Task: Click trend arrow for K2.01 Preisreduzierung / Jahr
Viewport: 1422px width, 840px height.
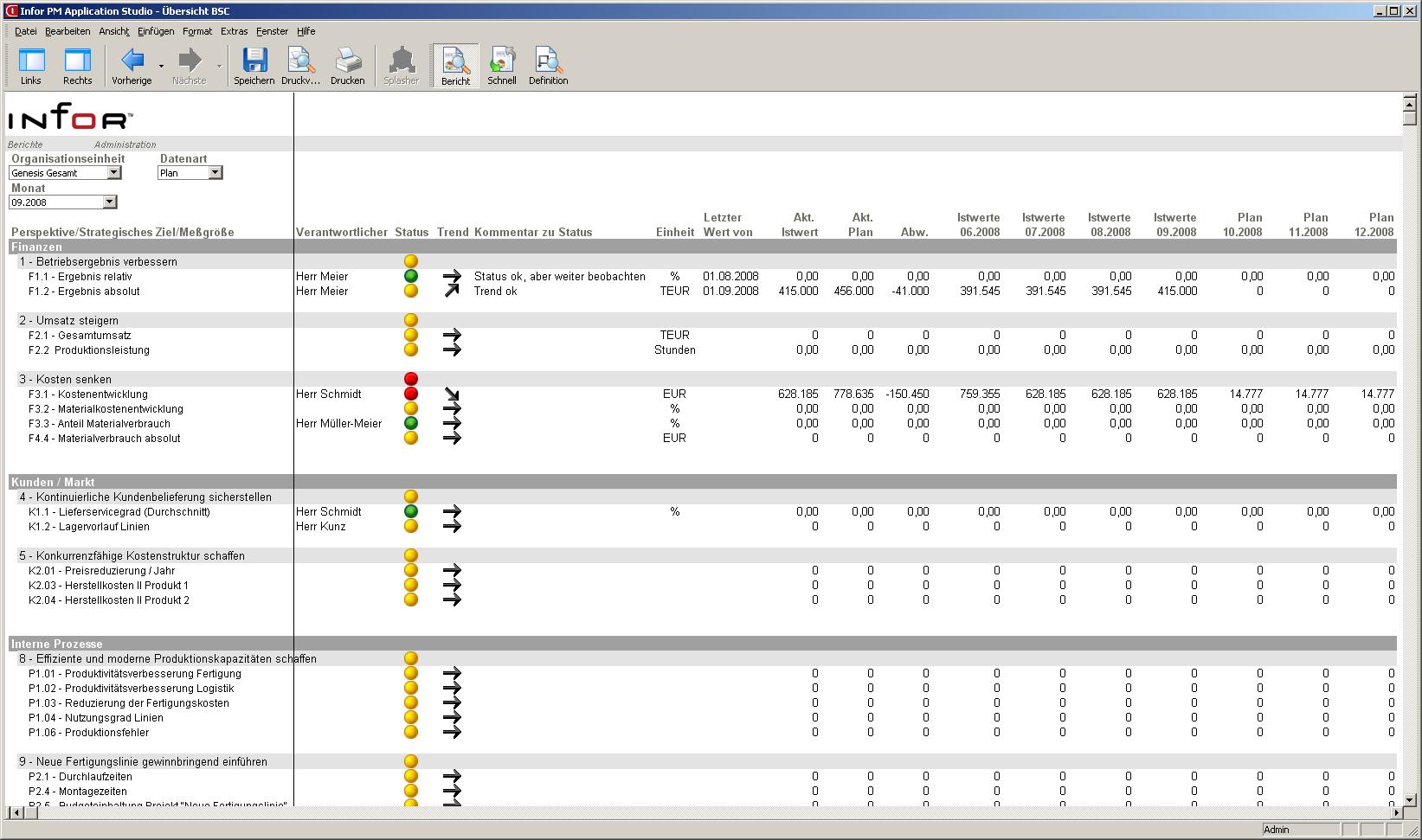Action: coord(452,570)
